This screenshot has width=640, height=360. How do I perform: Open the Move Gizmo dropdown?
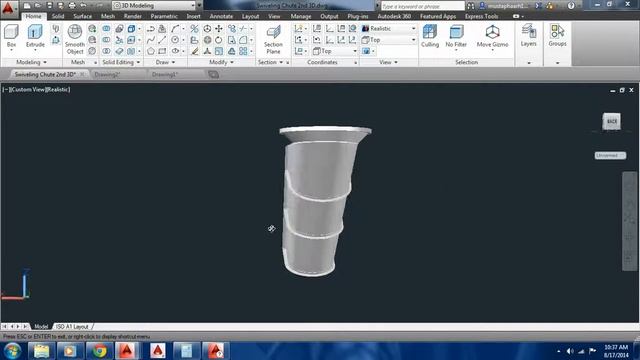(492, 37)
